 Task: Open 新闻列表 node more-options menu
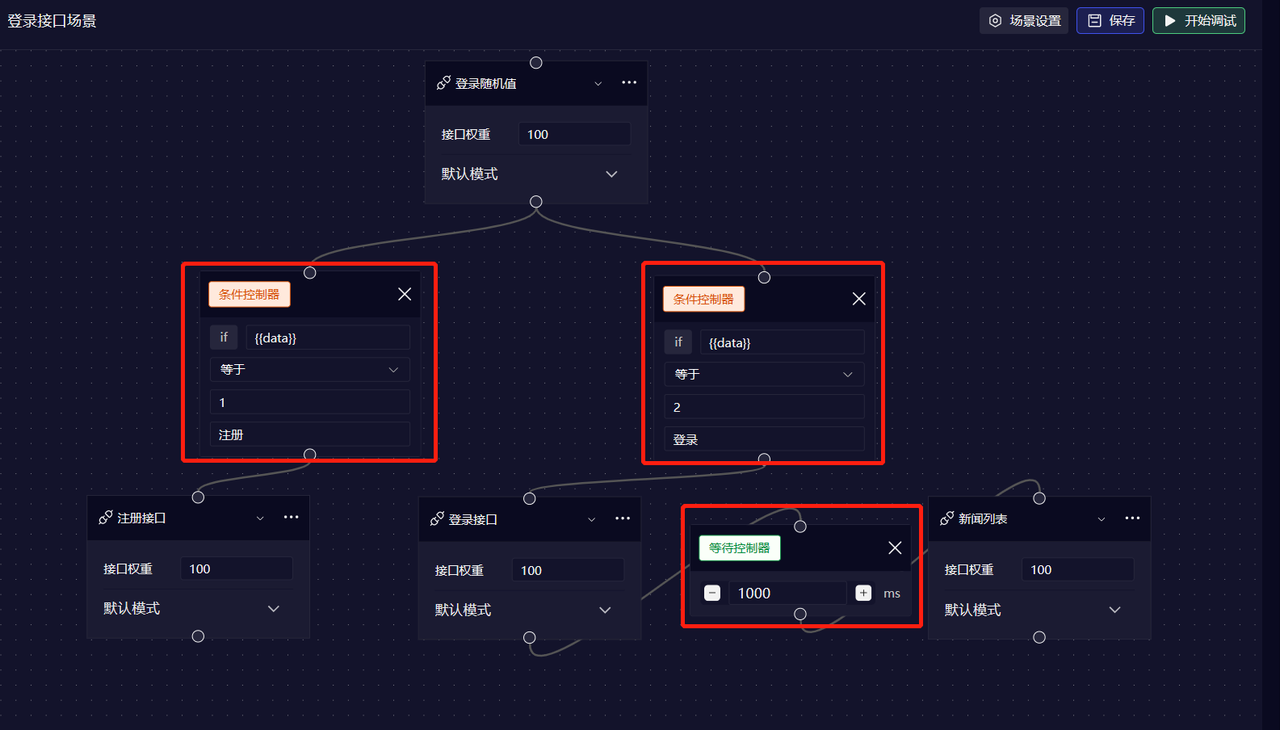pos(1132,518)
